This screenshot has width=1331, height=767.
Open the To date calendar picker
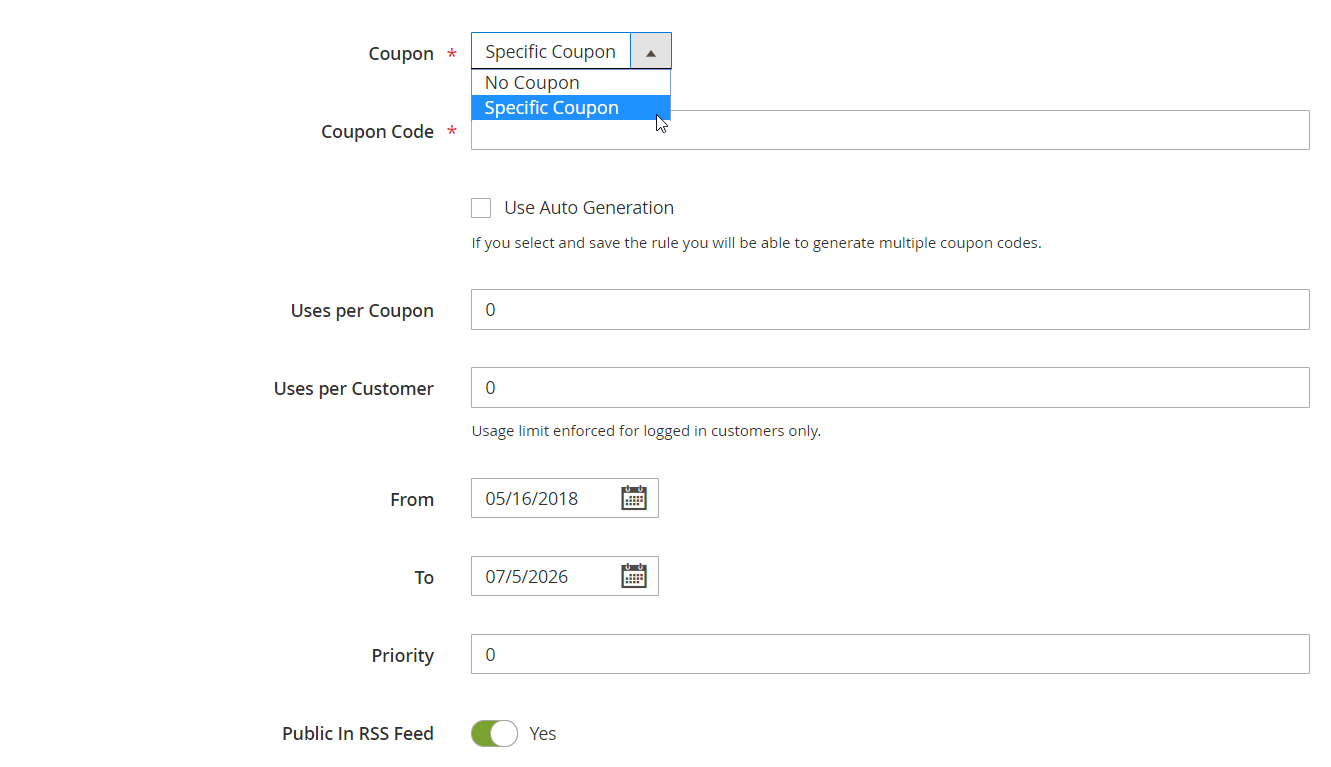[634, 576]
